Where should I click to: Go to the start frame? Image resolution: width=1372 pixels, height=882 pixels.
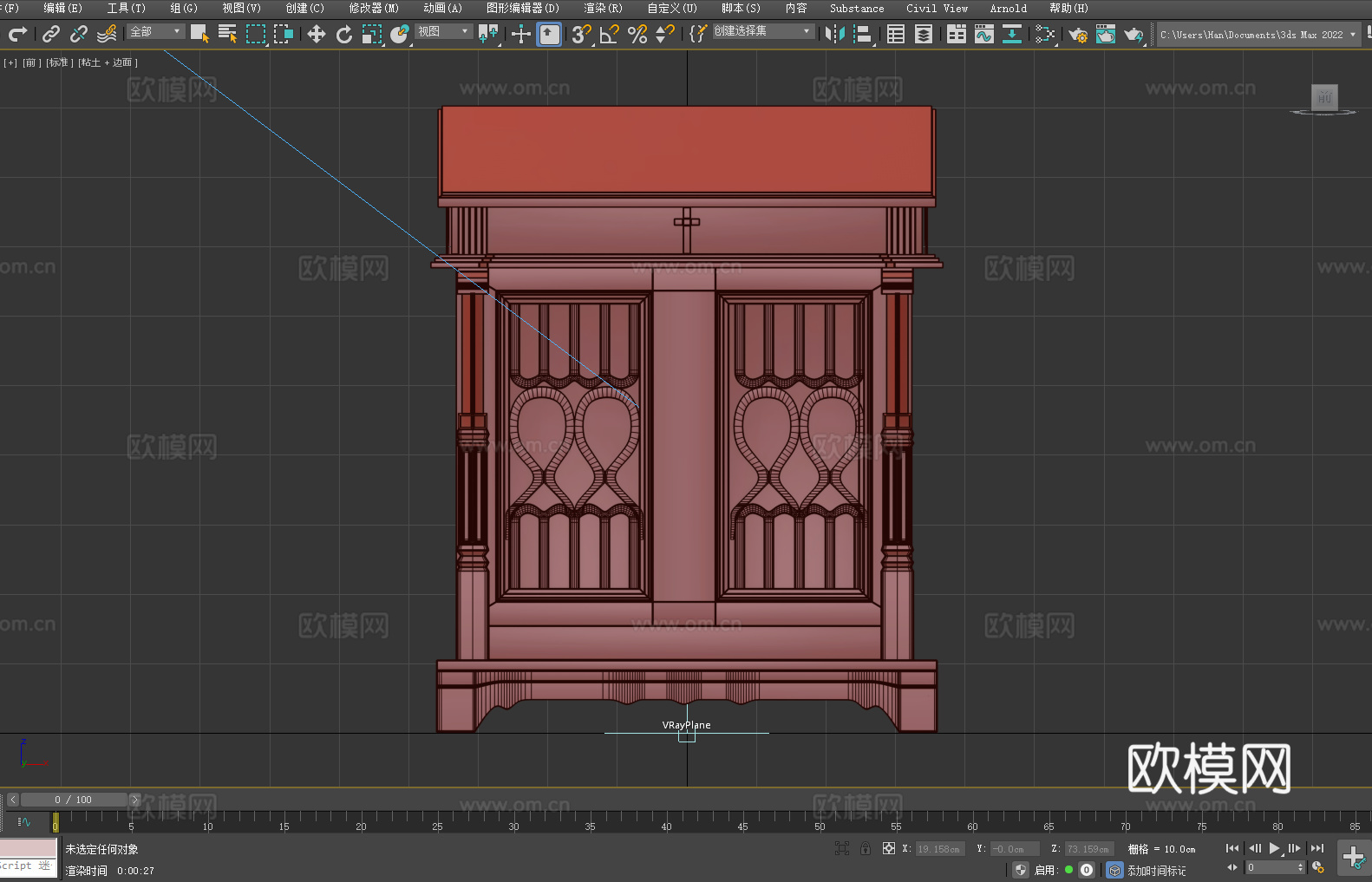[1232, 848]
